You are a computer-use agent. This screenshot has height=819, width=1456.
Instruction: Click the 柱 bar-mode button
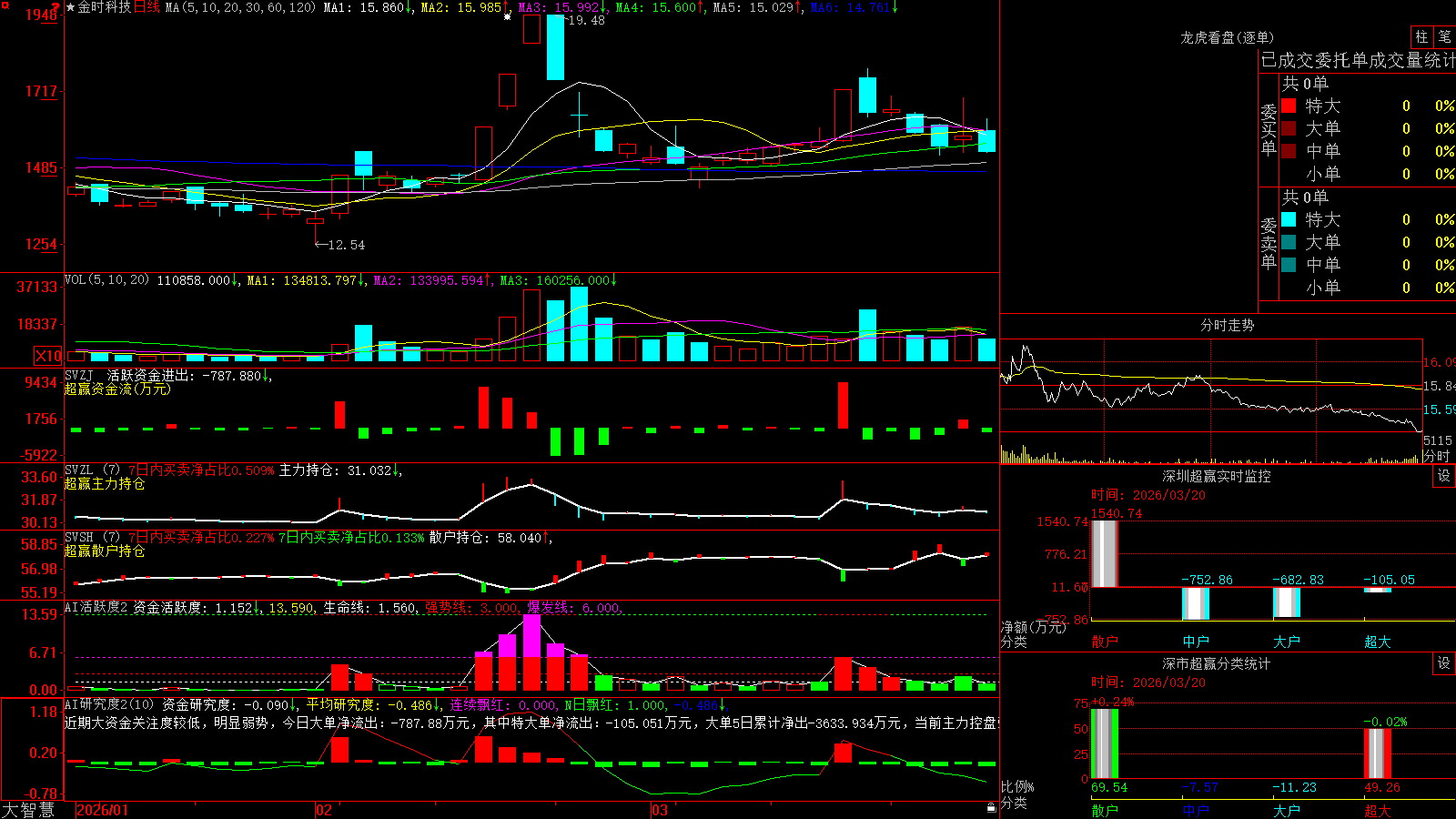point(1421,37)
